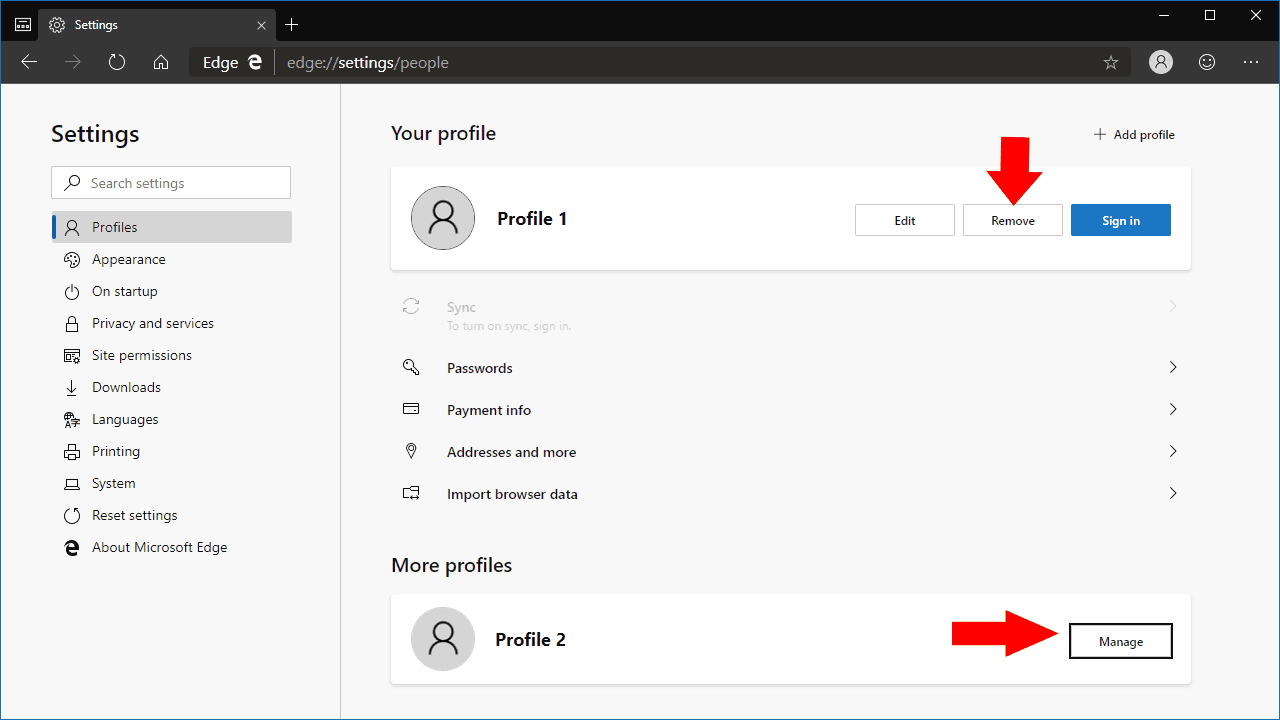Open the System settings section
Image resolution: width=1280 pixels, height=720 pixels.
172,483
